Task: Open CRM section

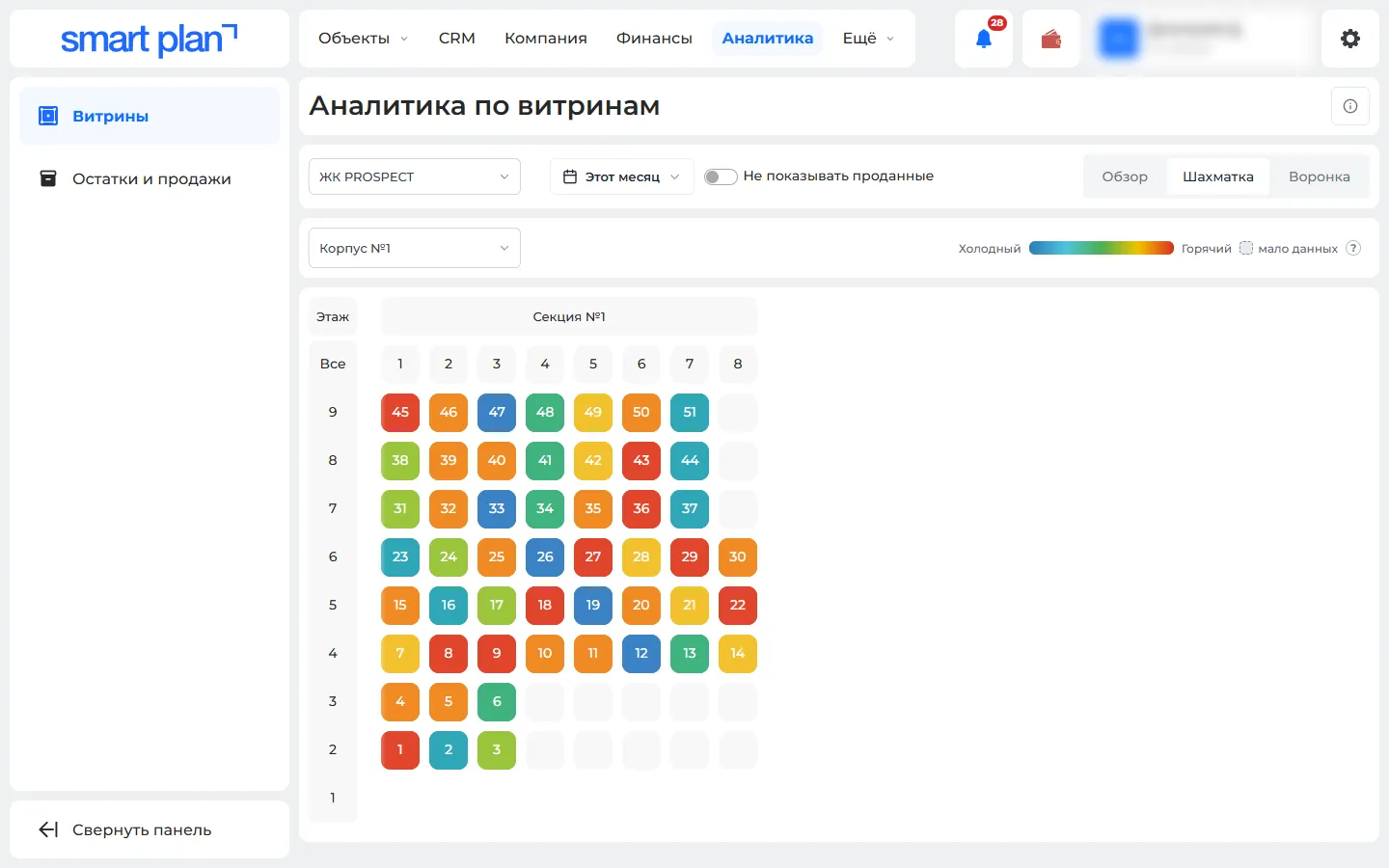Action: click(457, 39)
